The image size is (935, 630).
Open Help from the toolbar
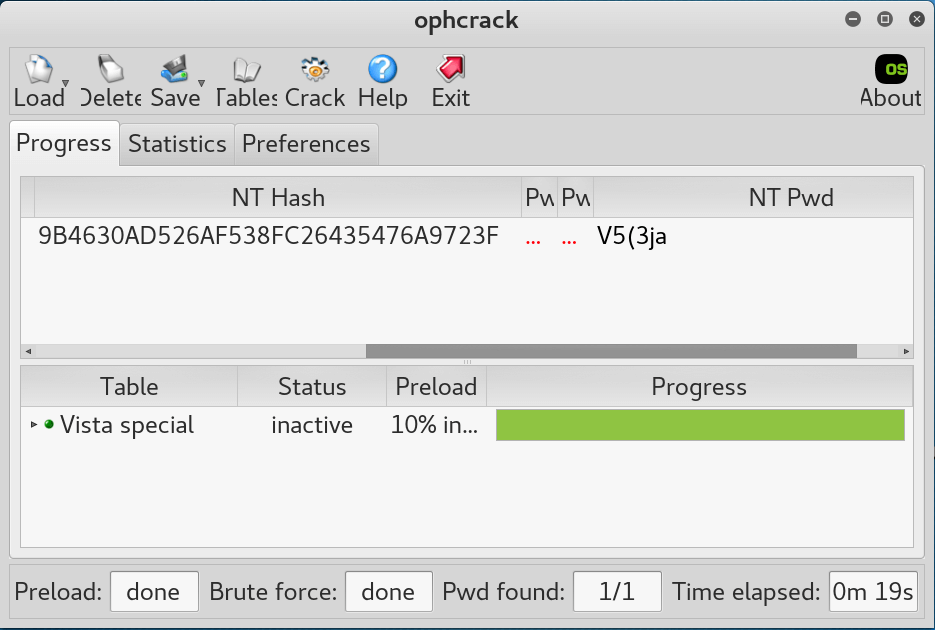click(x=382, y=71)
